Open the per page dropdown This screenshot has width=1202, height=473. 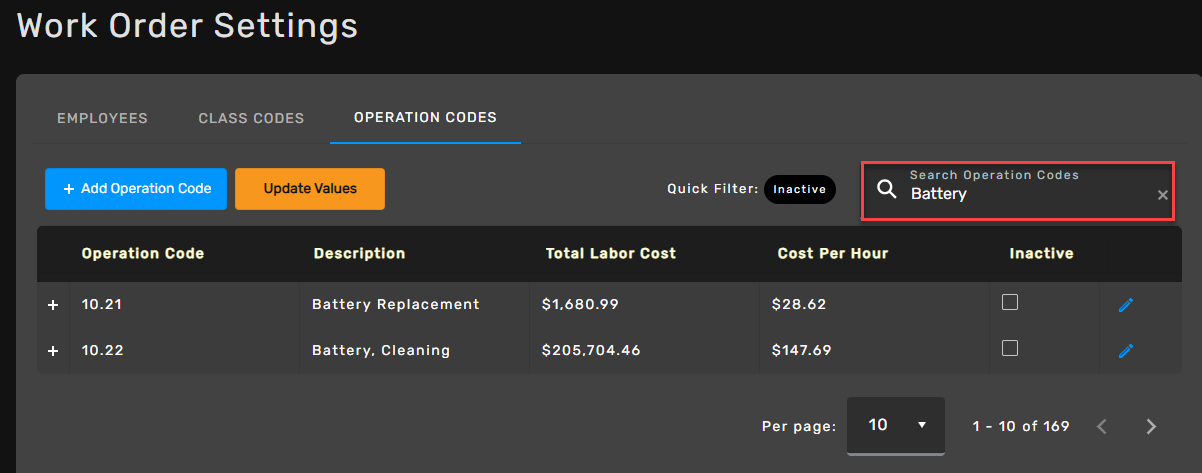(896, 425)
